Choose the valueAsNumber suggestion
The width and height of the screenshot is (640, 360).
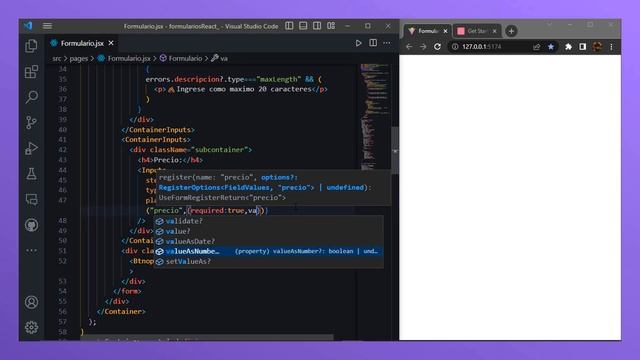[269, 251]
